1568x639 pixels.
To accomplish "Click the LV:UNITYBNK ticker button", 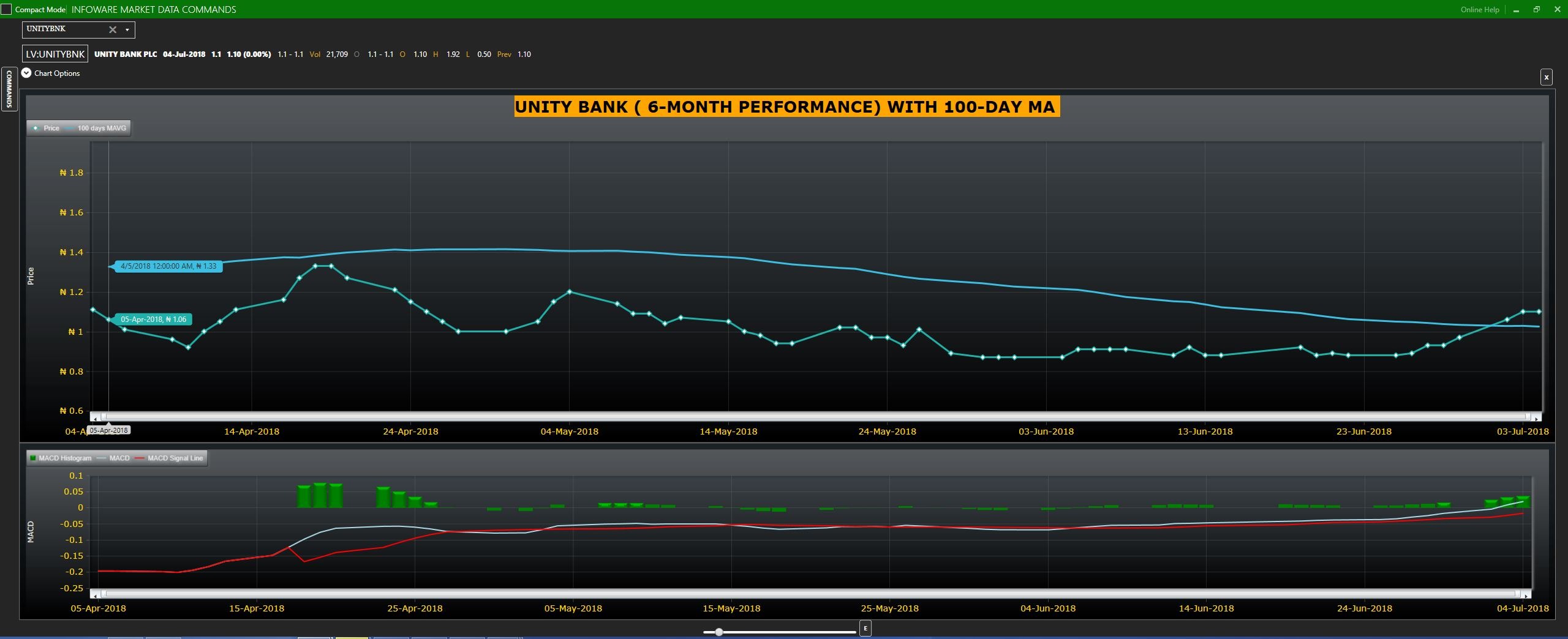I will [55, 54].
